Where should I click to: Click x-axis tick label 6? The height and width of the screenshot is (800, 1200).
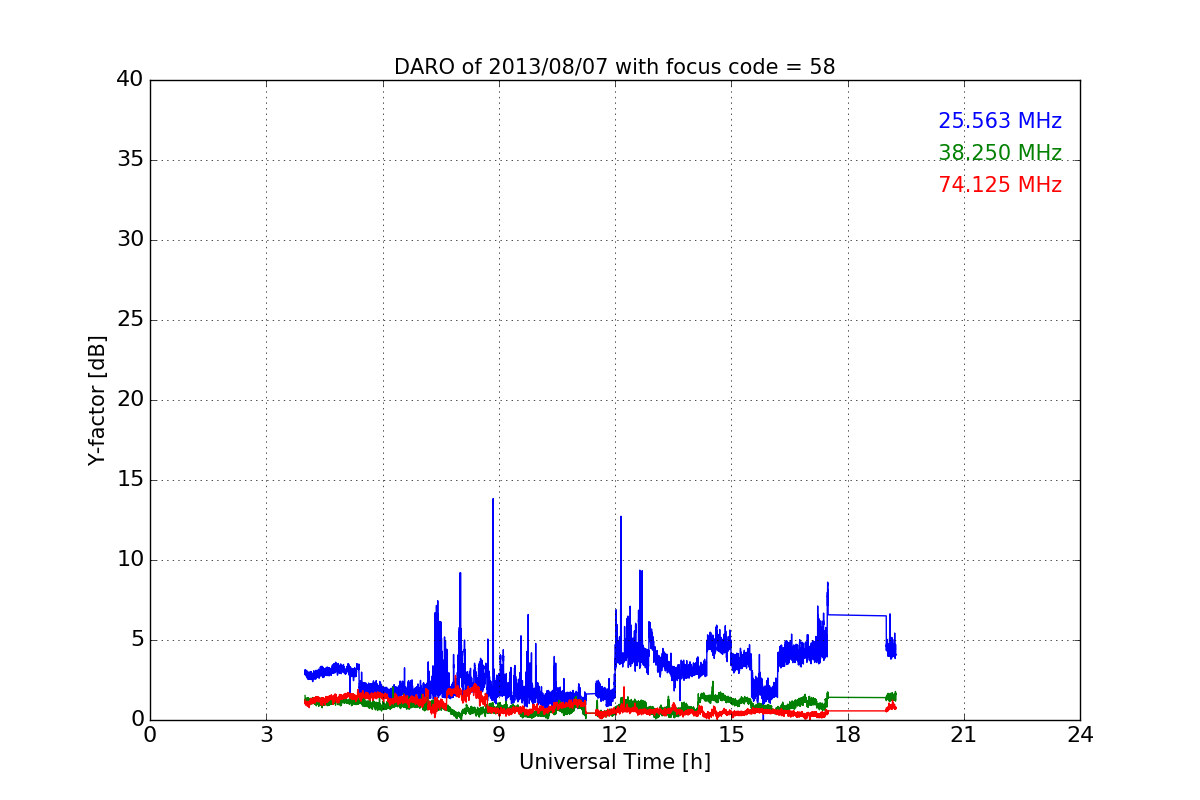coord(382,735)
